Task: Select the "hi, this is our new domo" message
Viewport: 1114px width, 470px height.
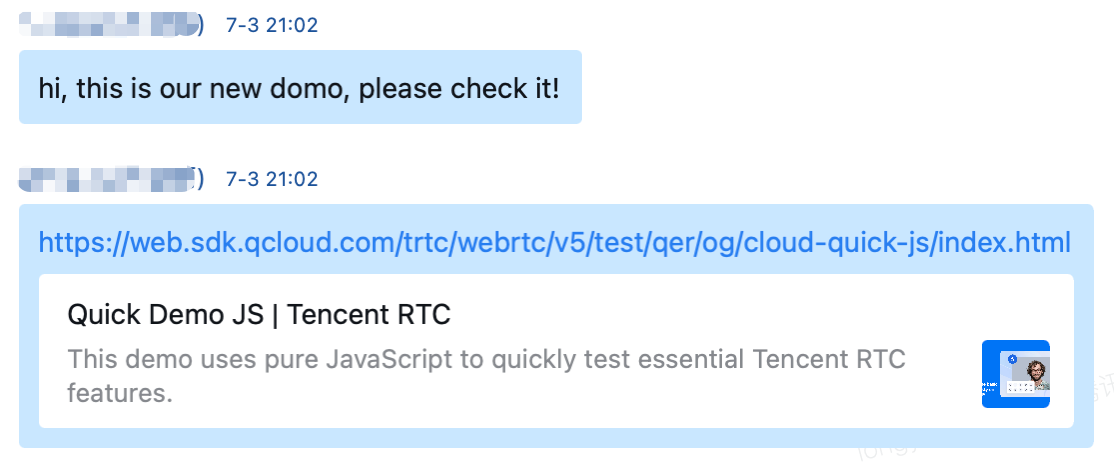Action: [x=299, y=88]
